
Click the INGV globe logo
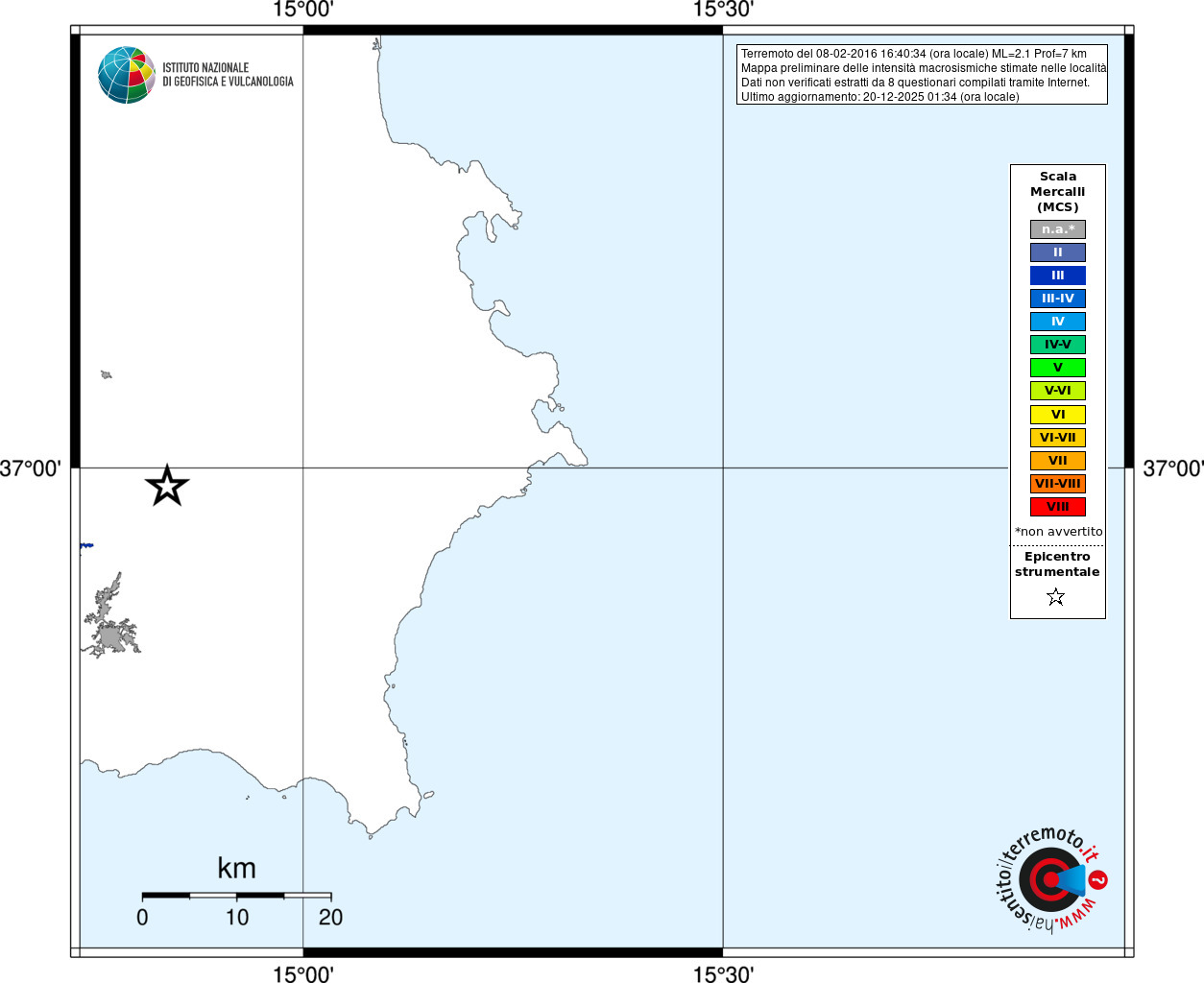pyautogui.click(x=127, y=75)
